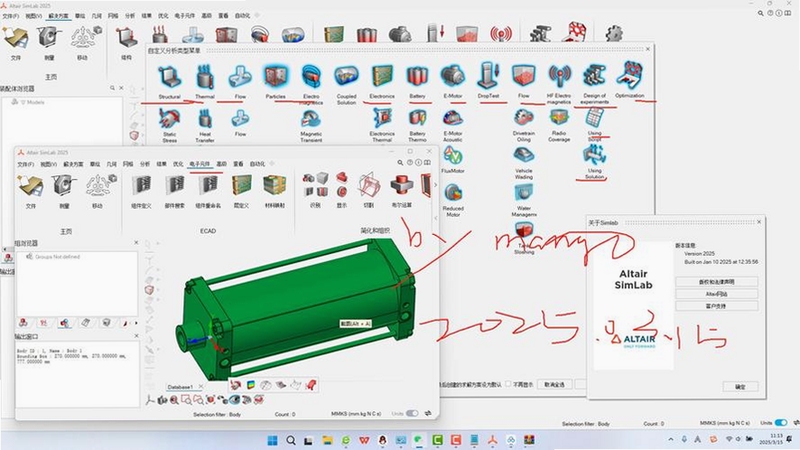Viewport: 800px width, 450px height.
Task: Select the Optimization icon
Action: click(x=630, y=76)
